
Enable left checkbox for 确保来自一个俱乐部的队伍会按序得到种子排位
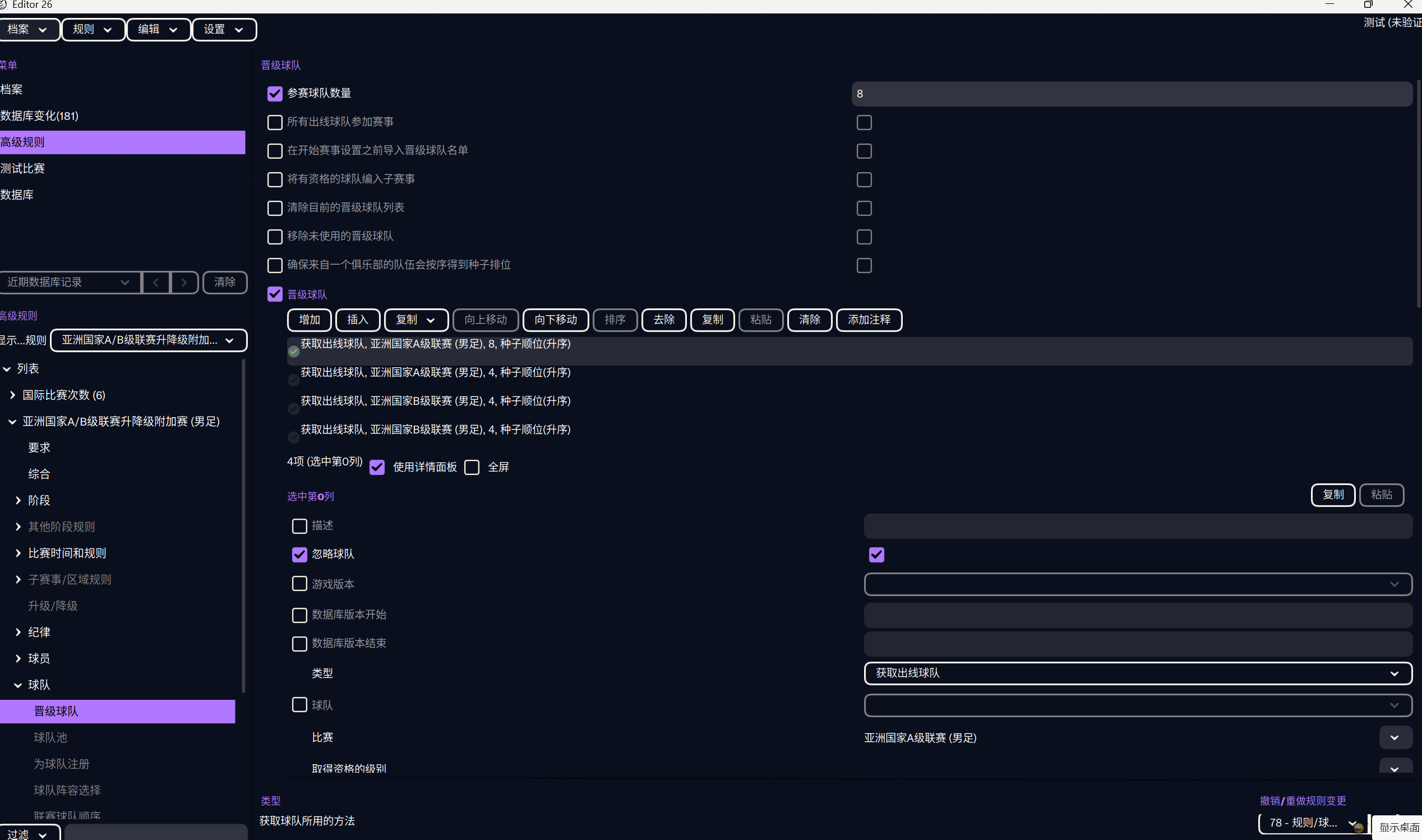[x=275, y=265]
